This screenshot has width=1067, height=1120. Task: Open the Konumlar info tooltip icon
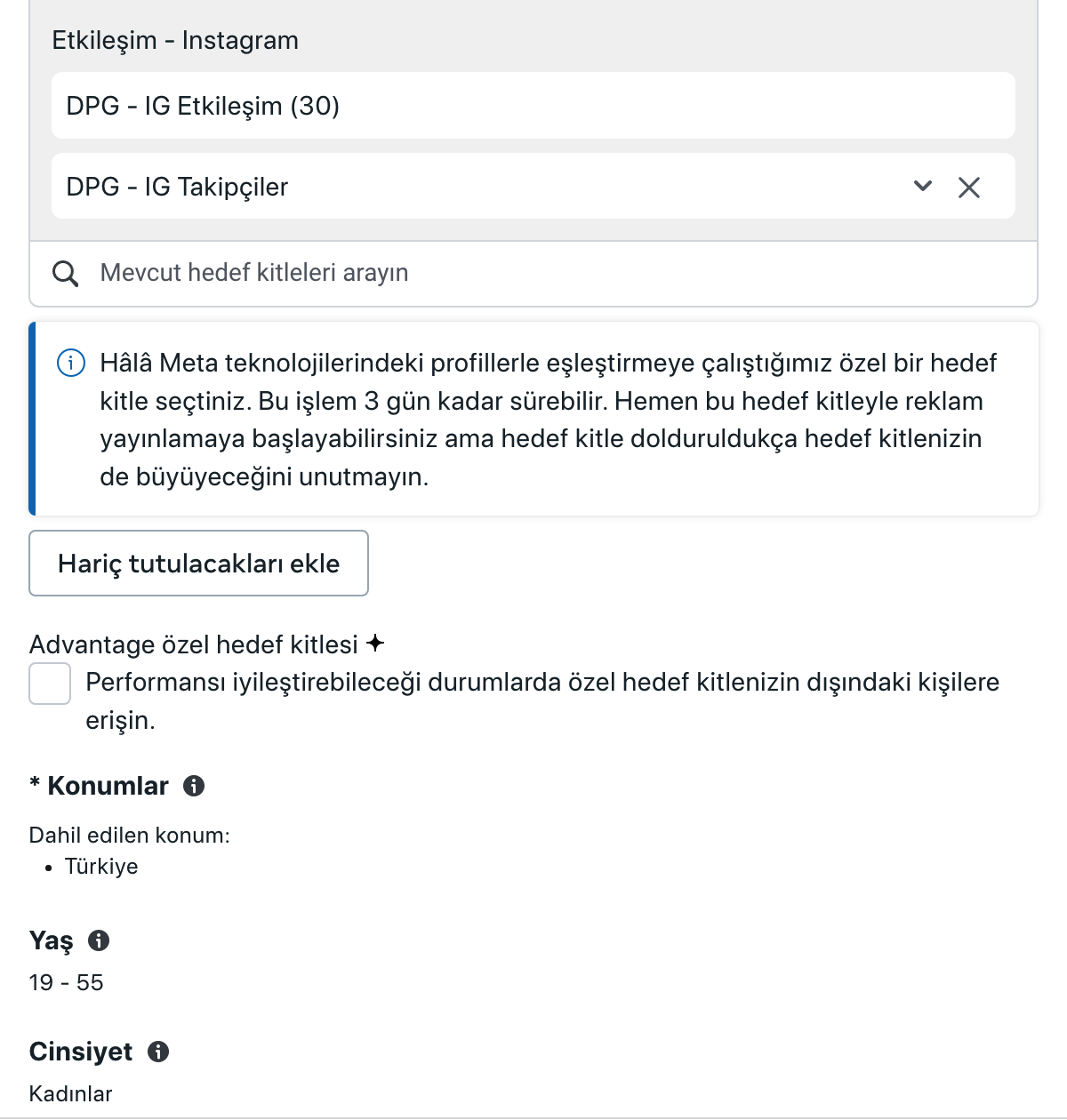click(x=194, y=786)
